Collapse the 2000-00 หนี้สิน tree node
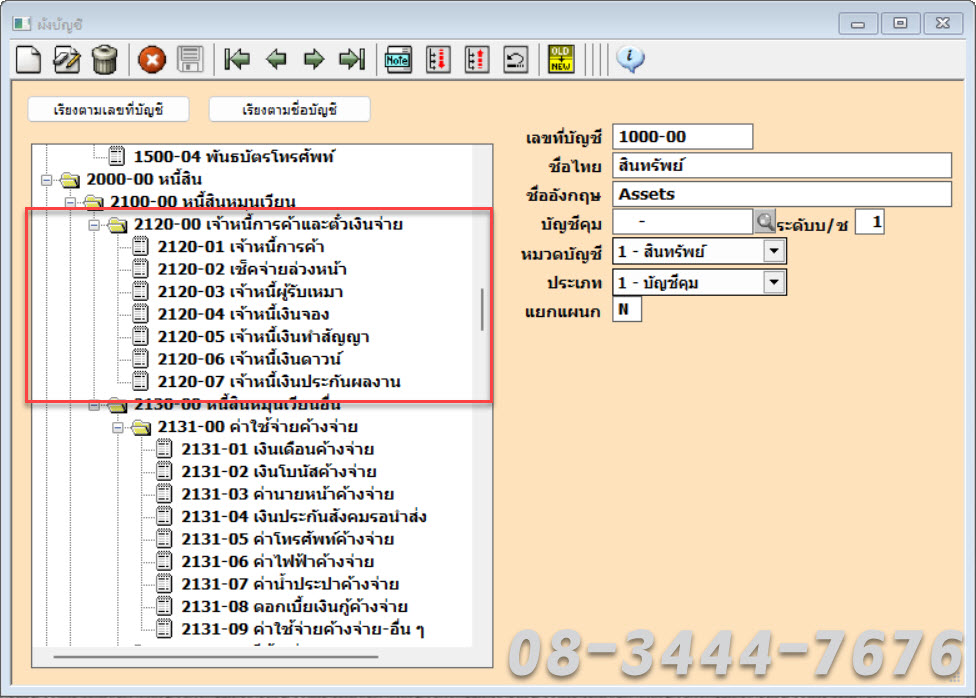The width and height of the screenshot is (976, 698). click(47, 180)
